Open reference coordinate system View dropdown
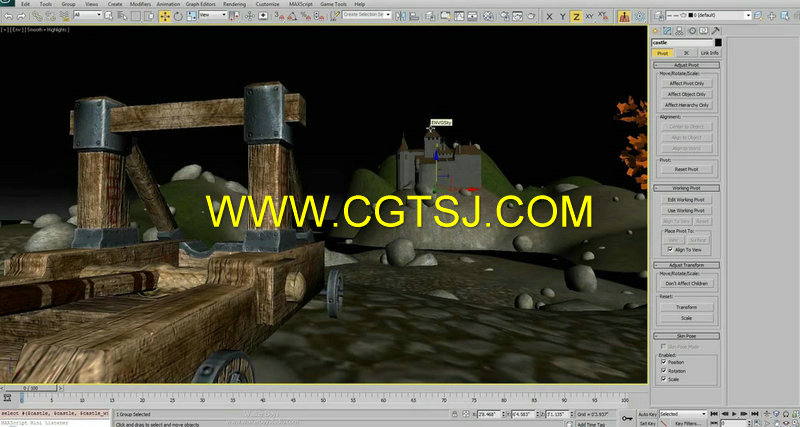Viewport: 800px width, 427px height. tap(213, 15)
